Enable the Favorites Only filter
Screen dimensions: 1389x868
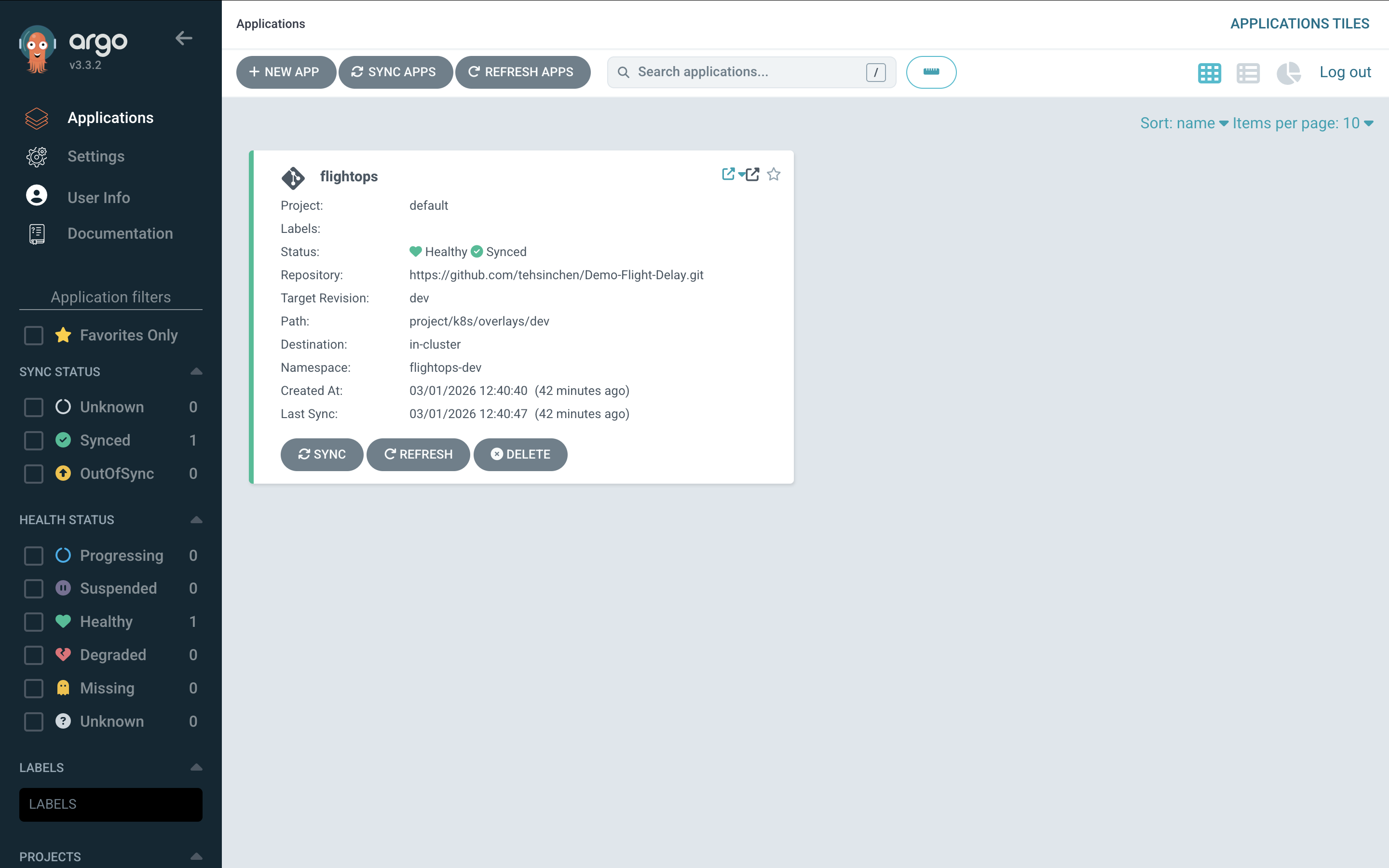pos(33,335)
